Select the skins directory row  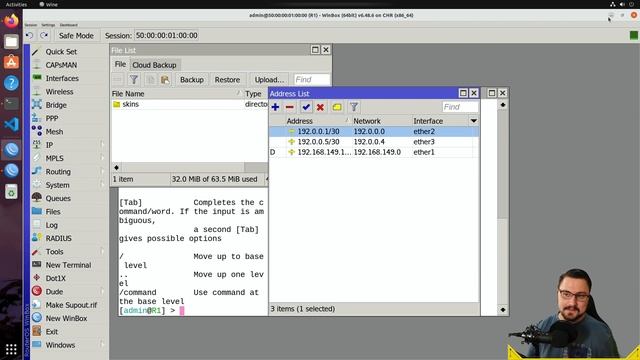pyautogui.click(x=189, y=104)
